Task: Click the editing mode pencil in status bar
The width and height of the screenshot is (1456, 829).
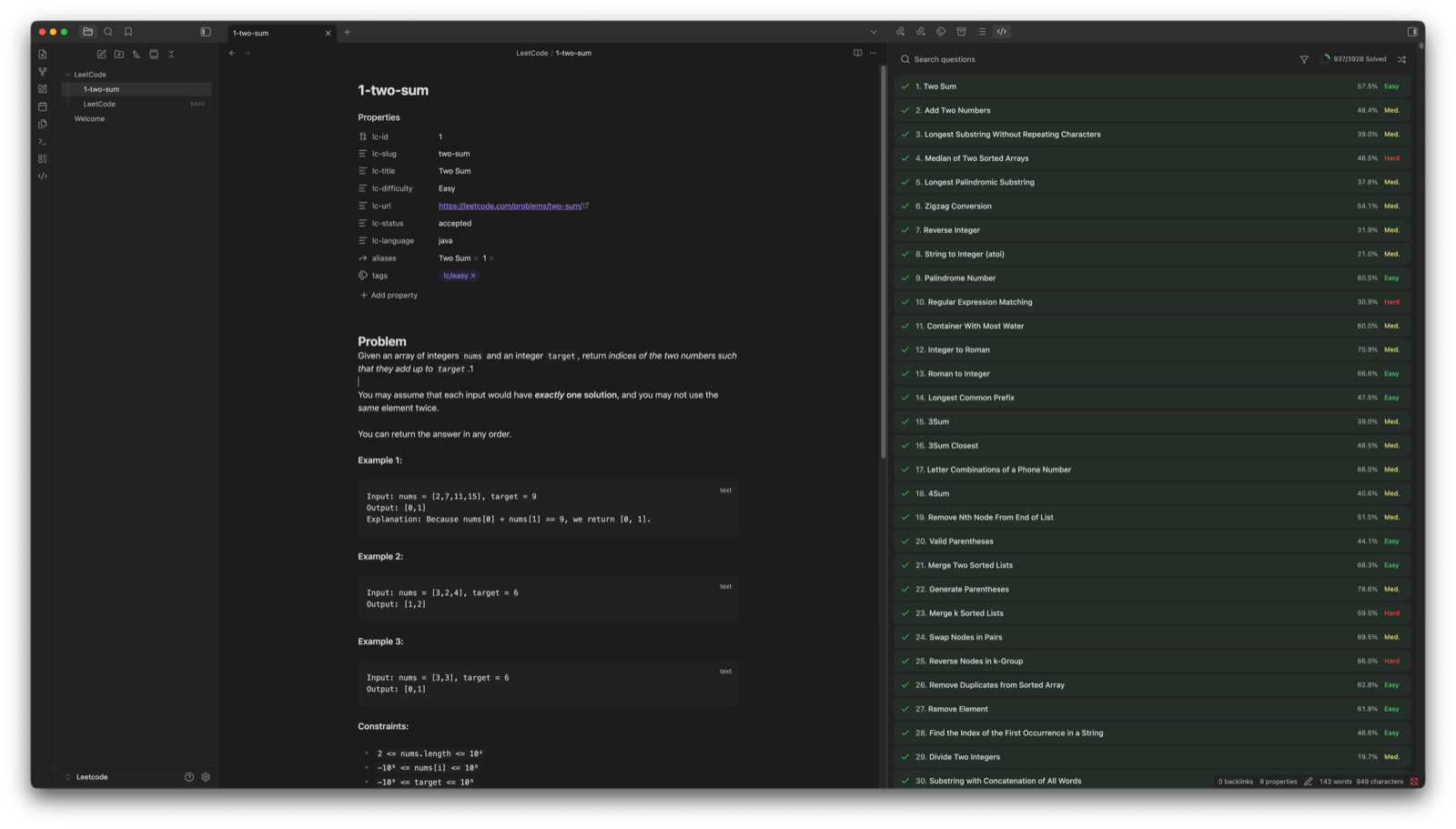Action: [x=1309, y=782]
